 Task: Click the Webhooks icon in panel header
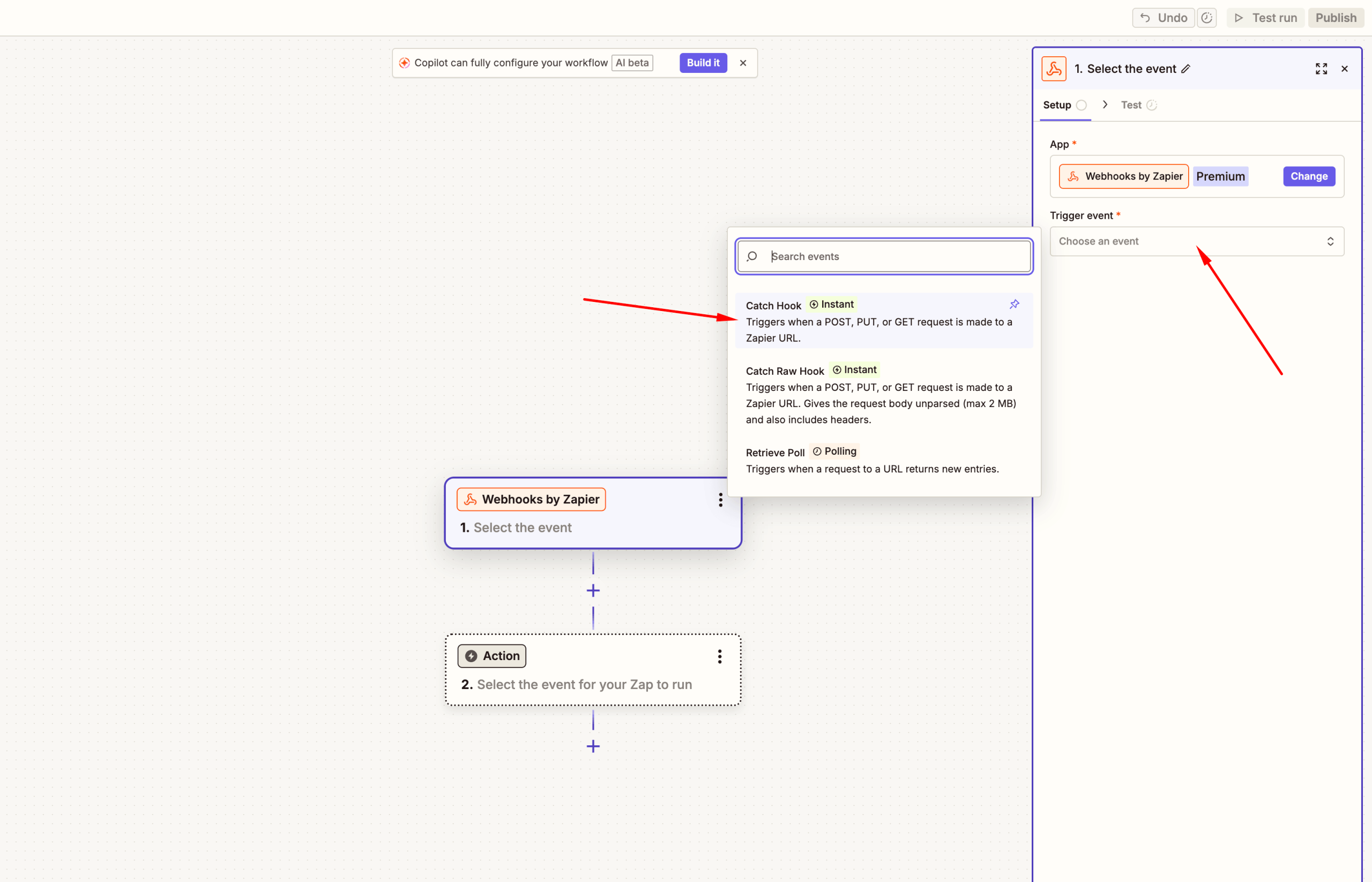[1054, 69]
